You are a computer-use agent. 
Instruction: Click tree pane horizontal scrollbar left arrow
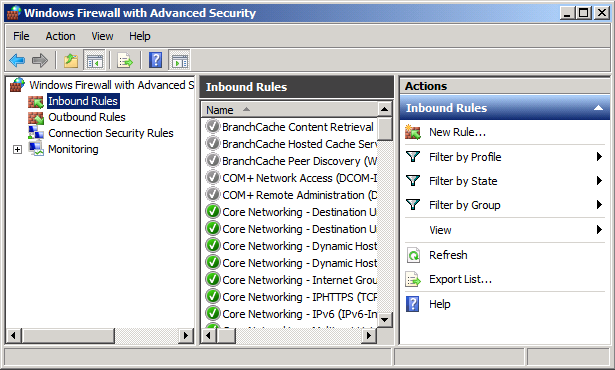coord(13,335)
